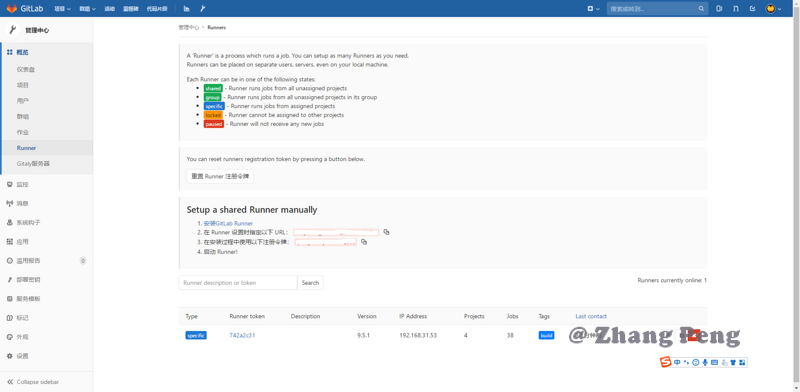Open the merge requests icon in top bar
The height and width of the screenshot is (392, 800).
pos(736,9)
